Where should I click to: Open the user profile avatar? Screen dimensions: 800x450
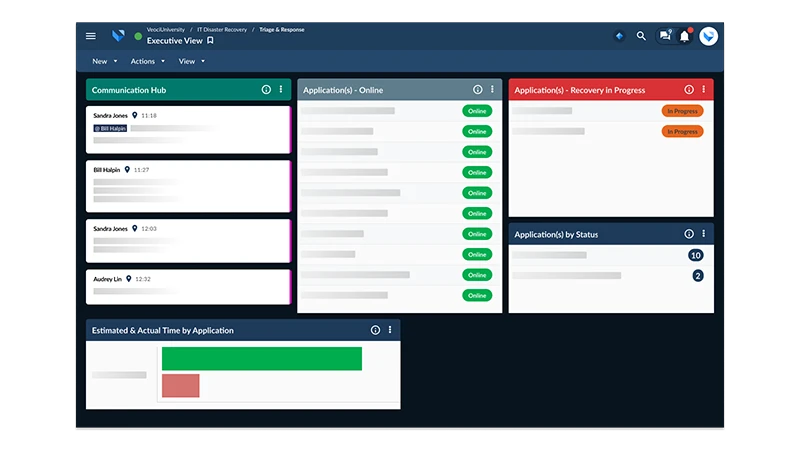708,36
